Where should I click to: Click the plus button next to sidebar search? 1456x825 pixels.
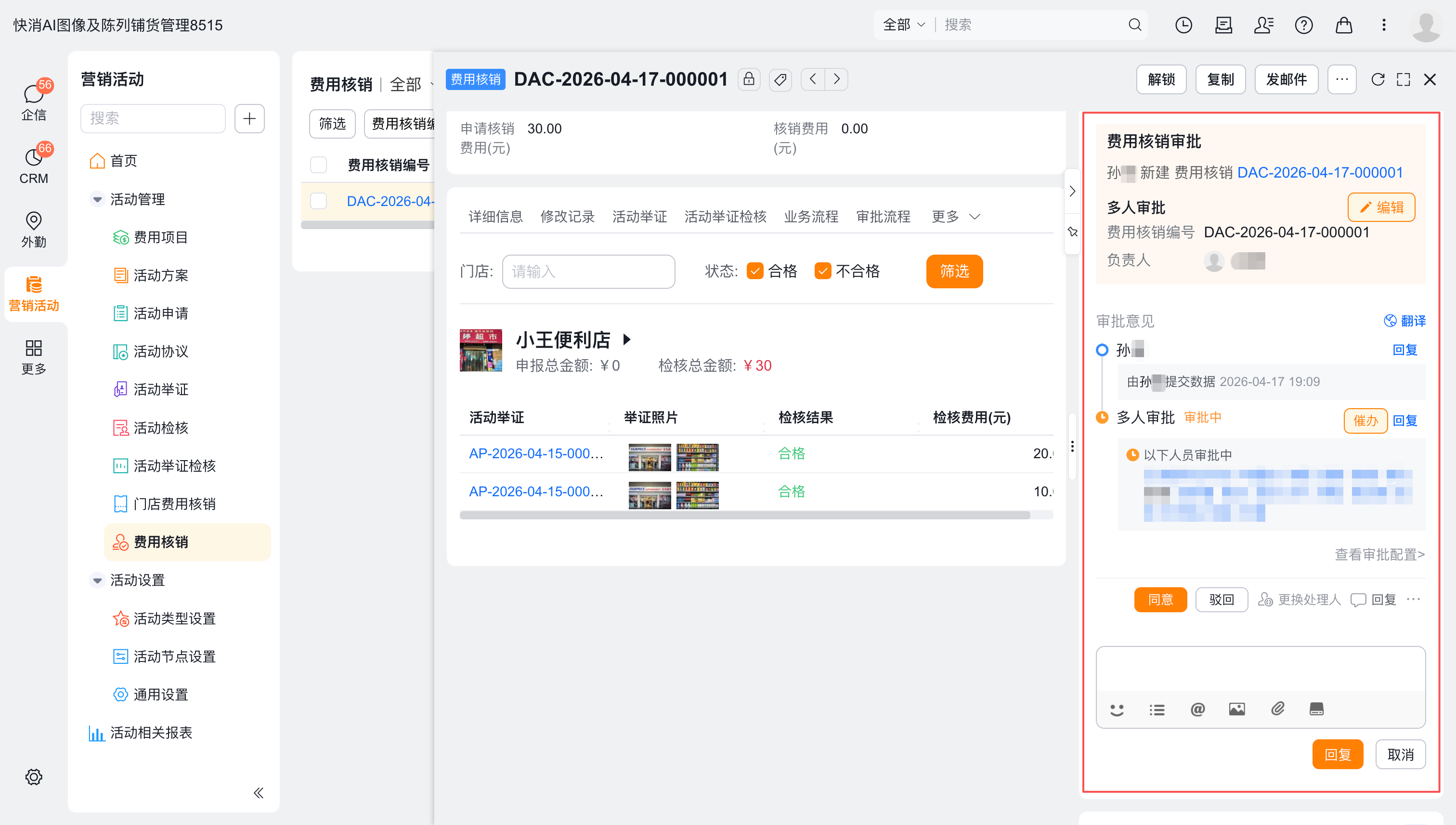pyautogui.click(x=249, y=118)
